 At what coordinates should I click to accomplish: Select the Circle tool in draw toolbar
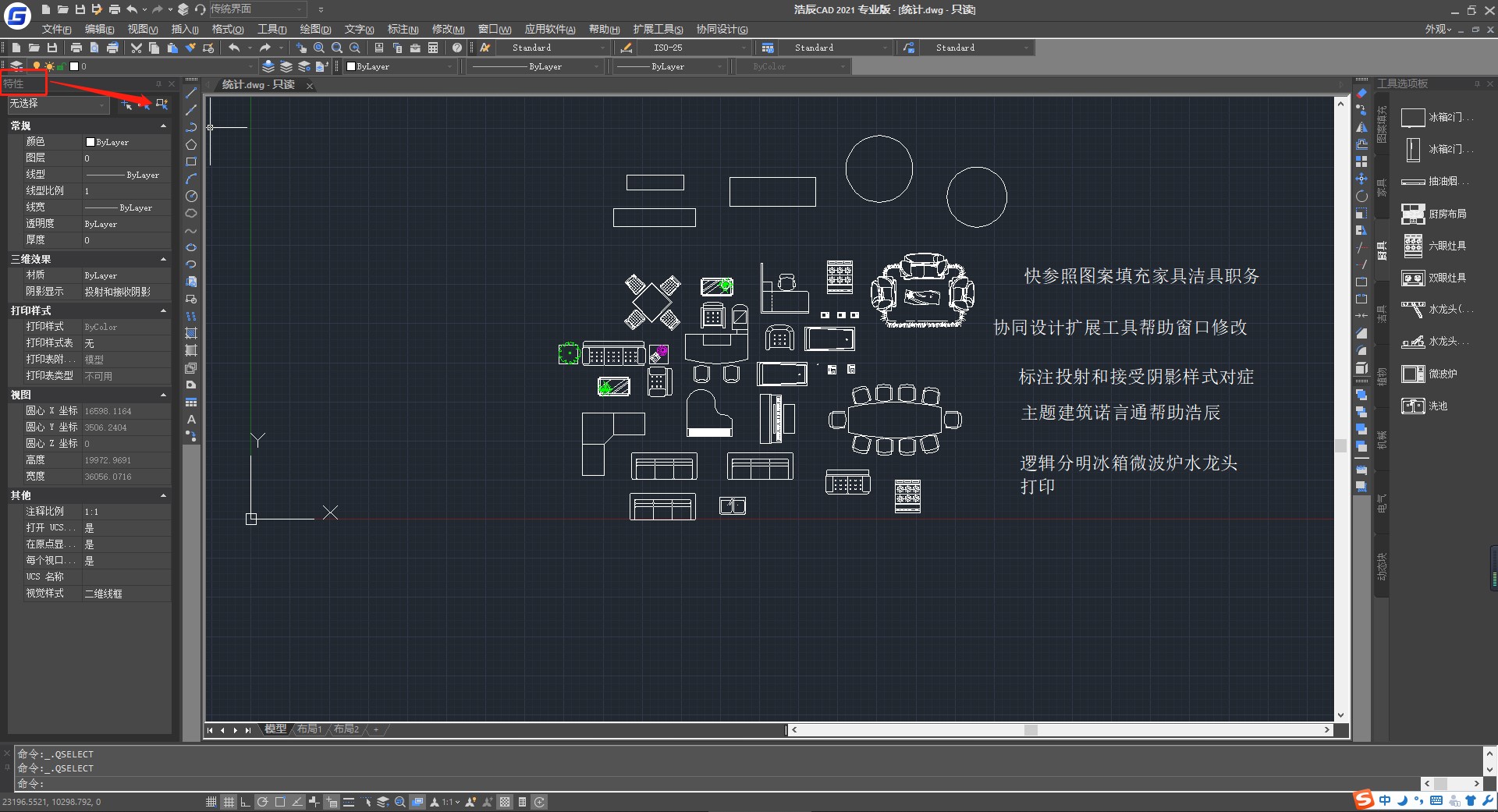[x=191, y=196]
